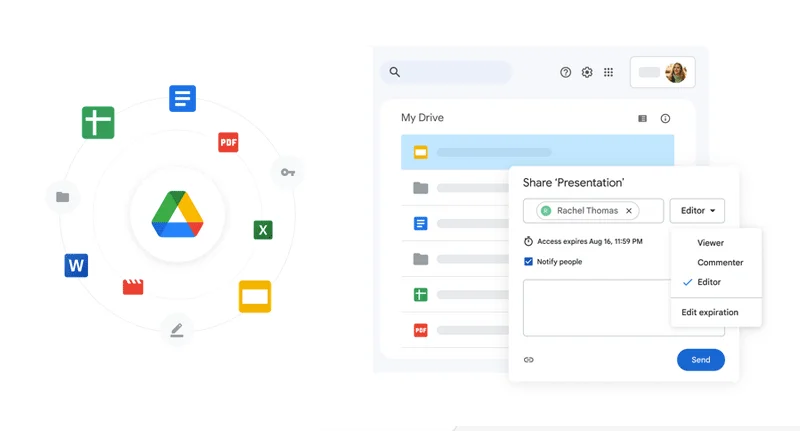The image size is (800, 431).
Task: Click the search magnifier icon in Drive
Action: [394, 72]
